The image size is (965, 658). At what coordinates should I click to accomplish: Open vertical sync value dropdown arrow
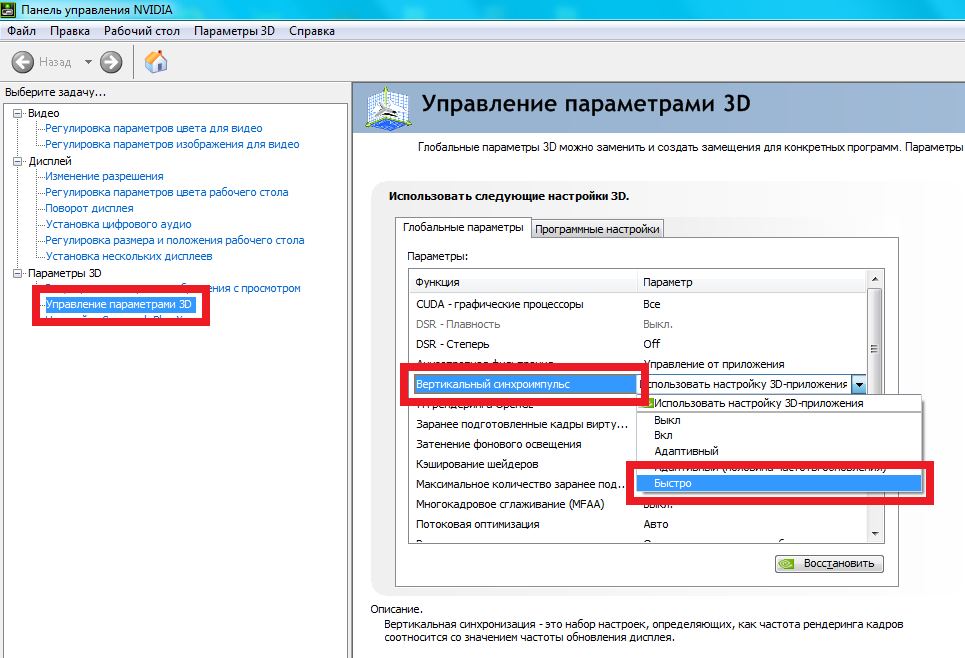click(x=859, y=385)
